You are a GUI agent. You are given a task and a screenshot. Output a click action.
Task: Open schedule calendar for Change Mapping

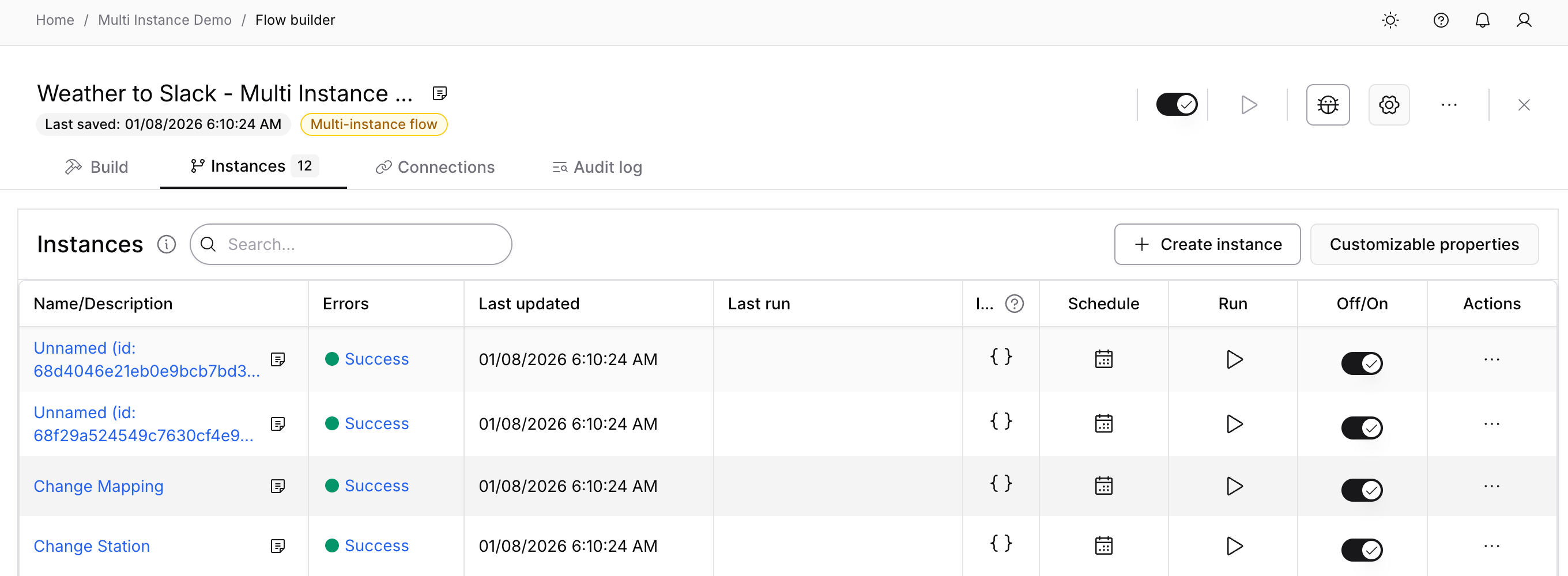click(x=1103, y=486)
